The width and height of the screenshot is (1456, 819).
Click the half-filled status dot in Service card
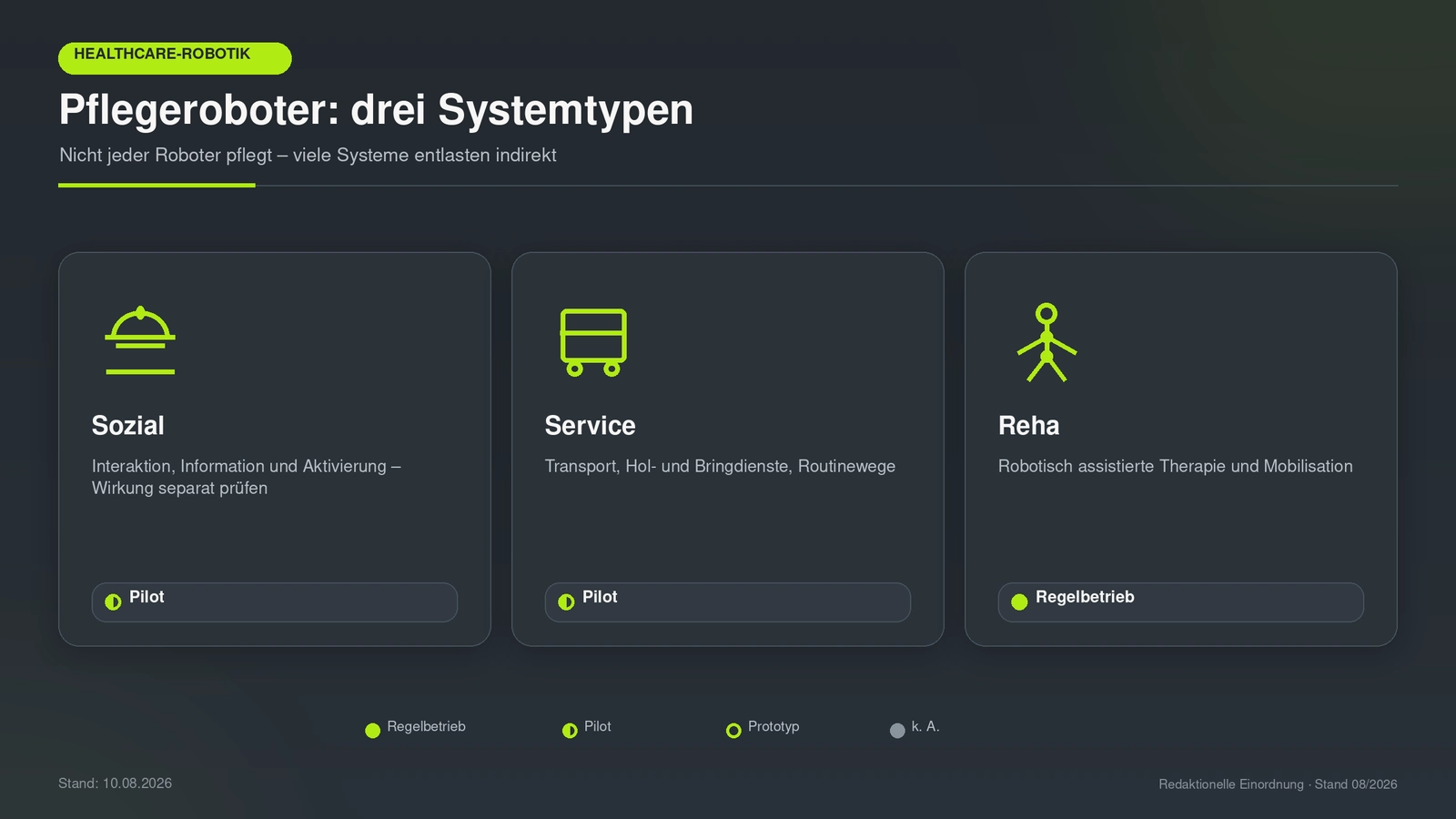point(566,602)
